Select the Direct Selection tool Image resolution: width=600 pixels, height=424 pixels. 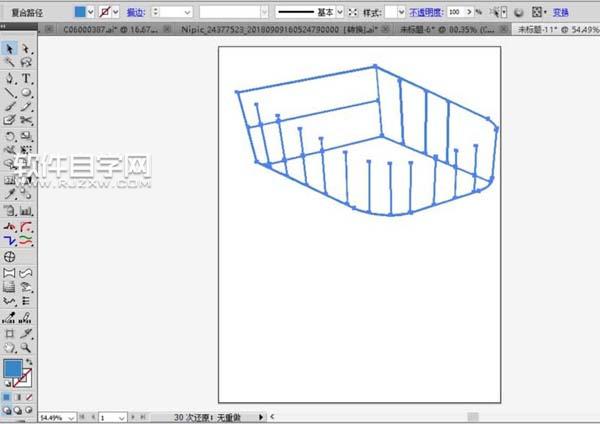point(26,48)
